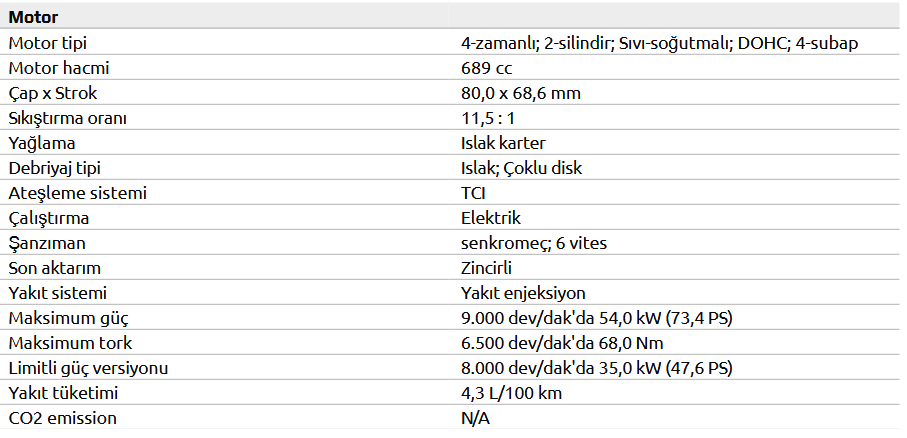Screen dimensions: 907x438
Task: Click the Şanzıman row label
Action: click(x=47, y=243)
